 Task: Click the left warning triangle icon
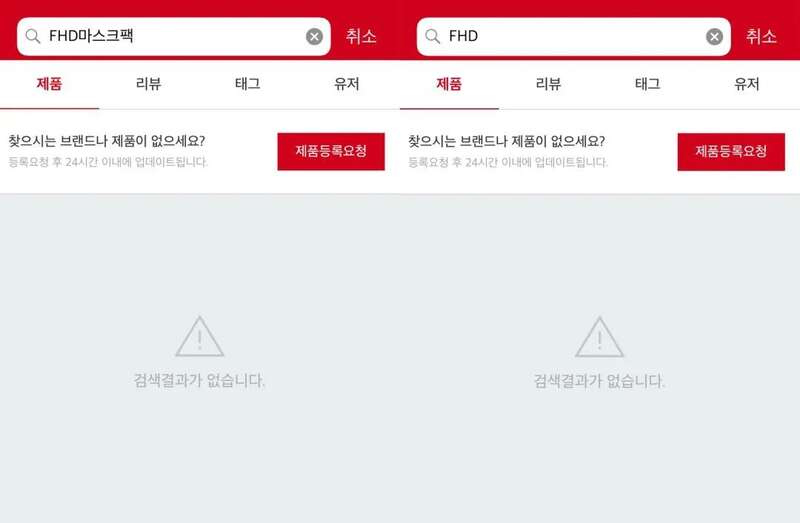pyautogui.click(x=199, y=337)
